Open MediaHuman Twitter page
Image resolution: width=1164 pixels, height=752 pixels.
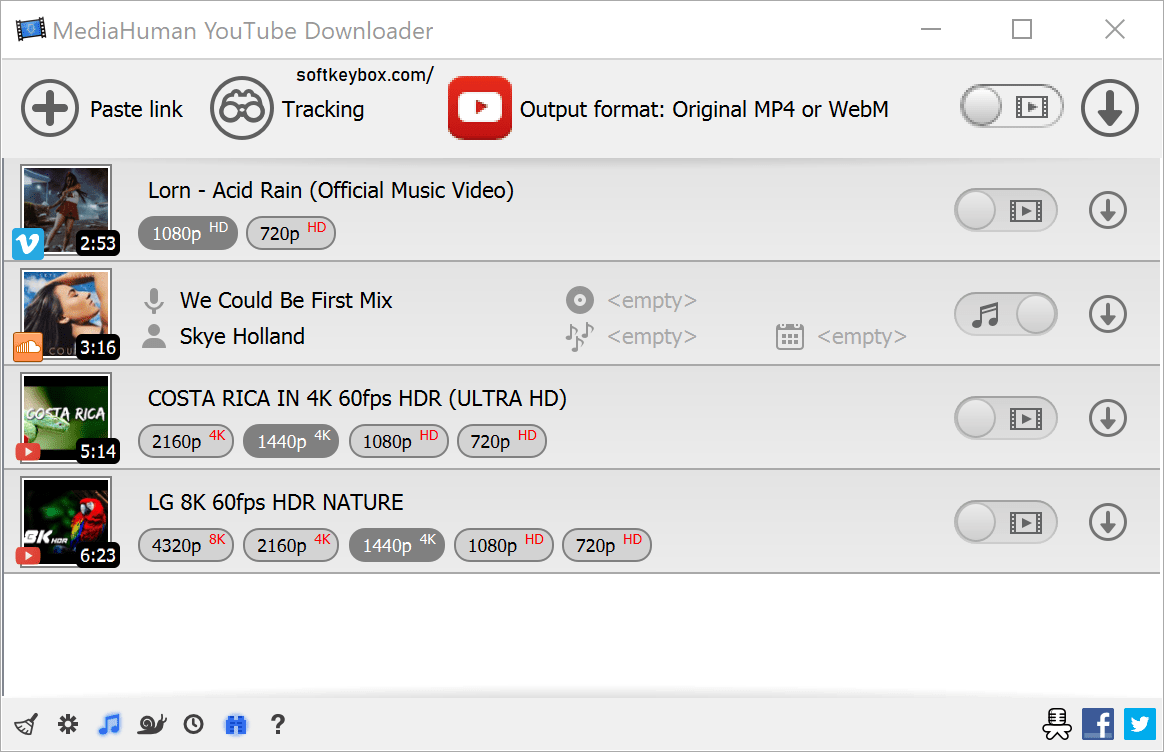point(1139,723)
